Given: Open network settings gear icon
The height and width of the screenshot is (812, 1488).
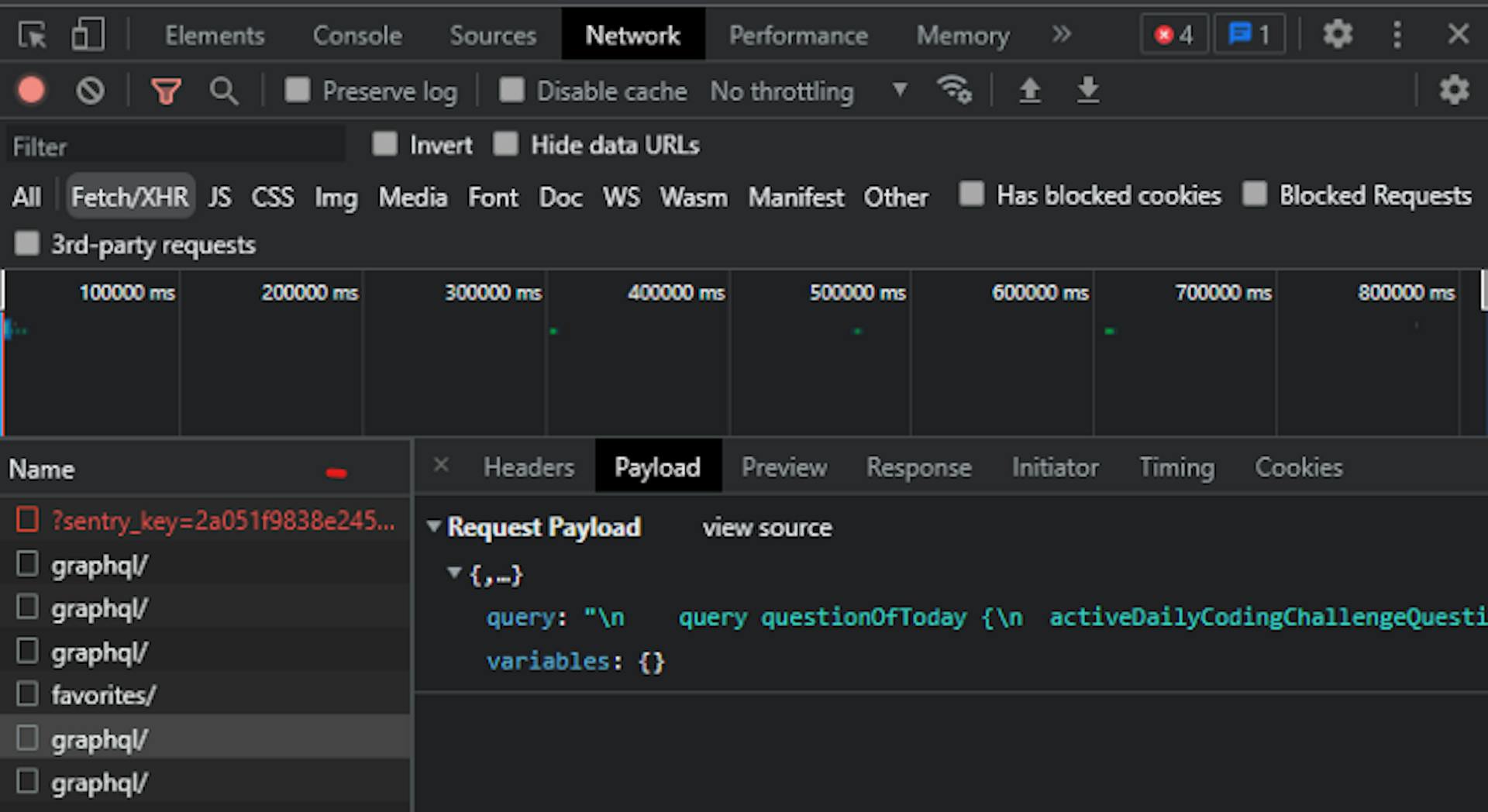Looking at the screenshot, I should click(1454, 91).
